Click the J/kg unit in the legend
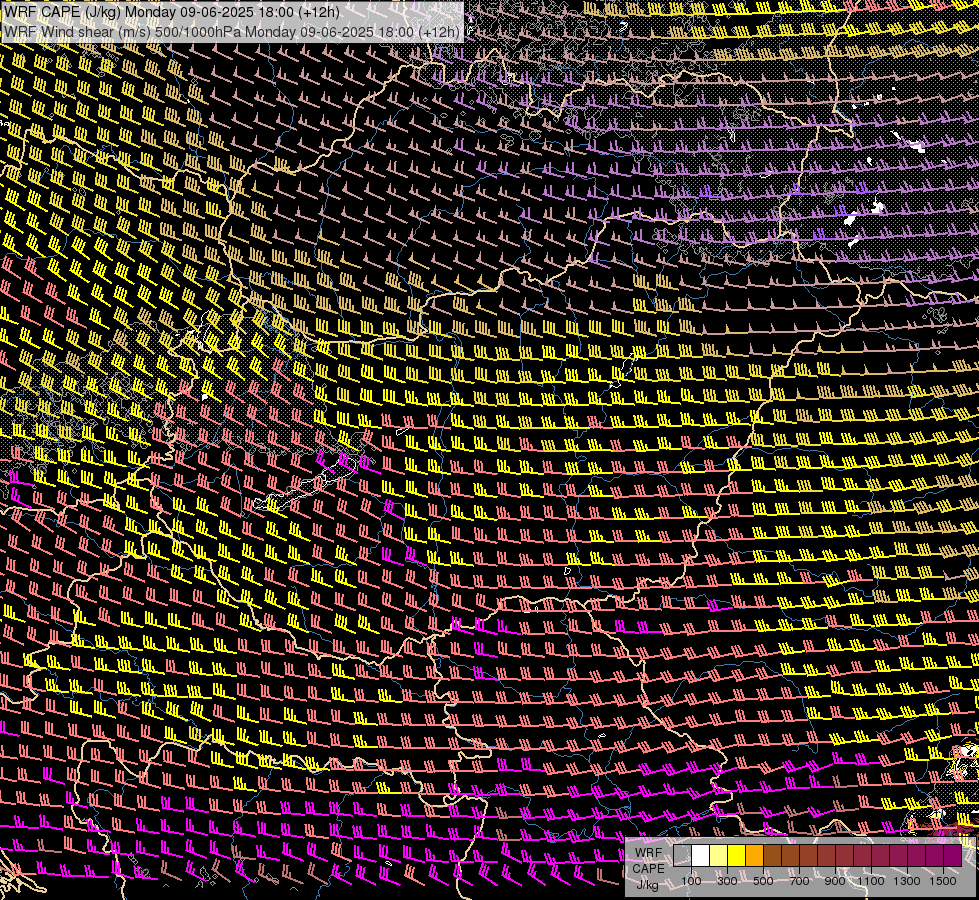The width and height of the screenshot is (979, 900). tap(647, 885)
